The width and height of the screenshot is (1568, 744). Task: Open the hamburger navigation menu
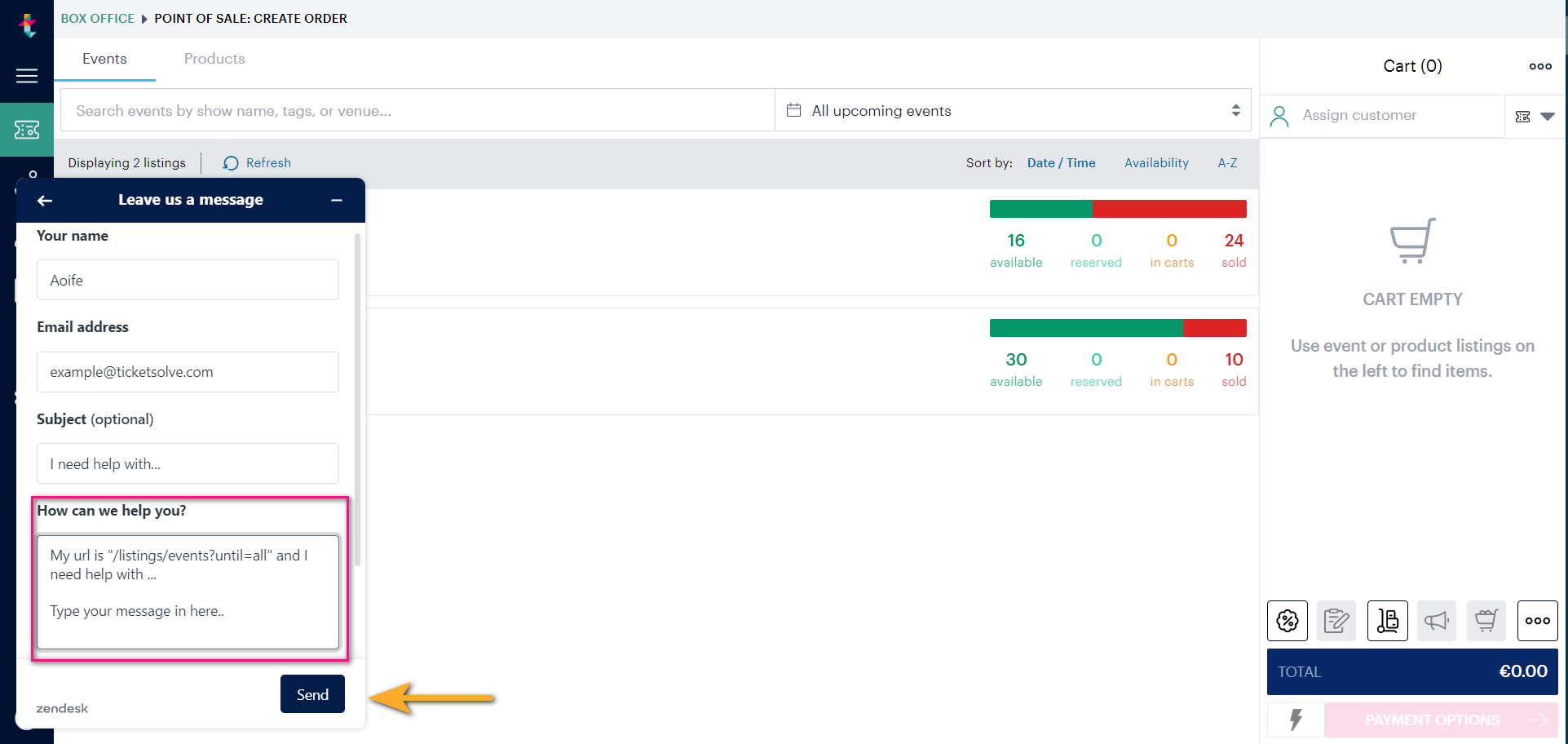pos(27,76)
